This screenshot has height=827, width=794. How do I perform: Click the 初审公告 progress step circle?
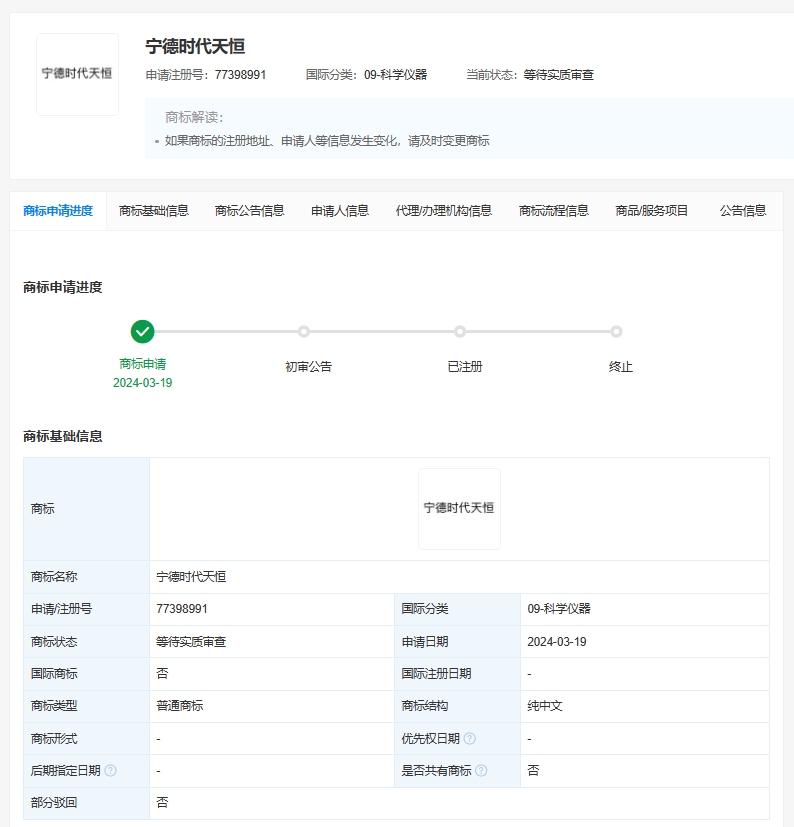click(303, 332)
